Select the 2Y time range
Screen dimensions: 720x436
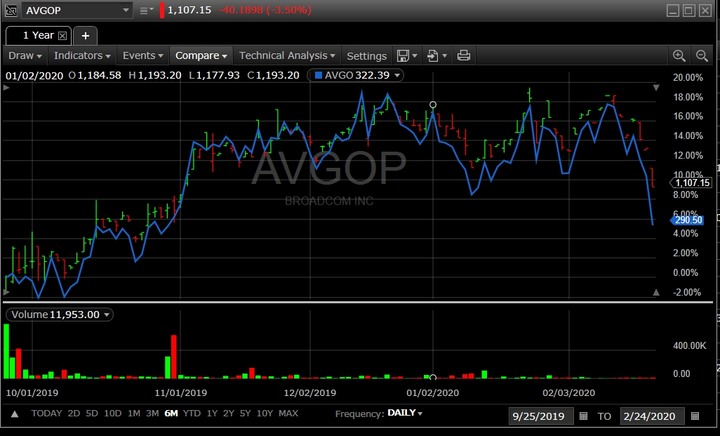(x=228, y=414)
